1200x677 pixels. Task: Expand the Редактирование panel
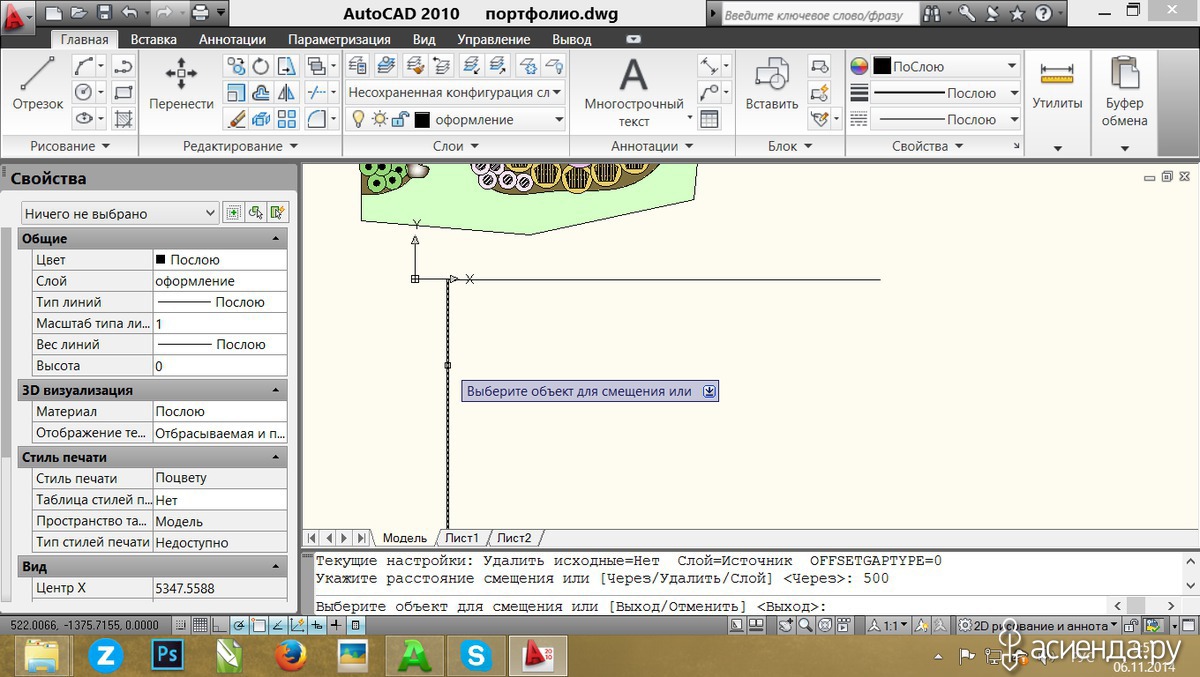point(239,146)
